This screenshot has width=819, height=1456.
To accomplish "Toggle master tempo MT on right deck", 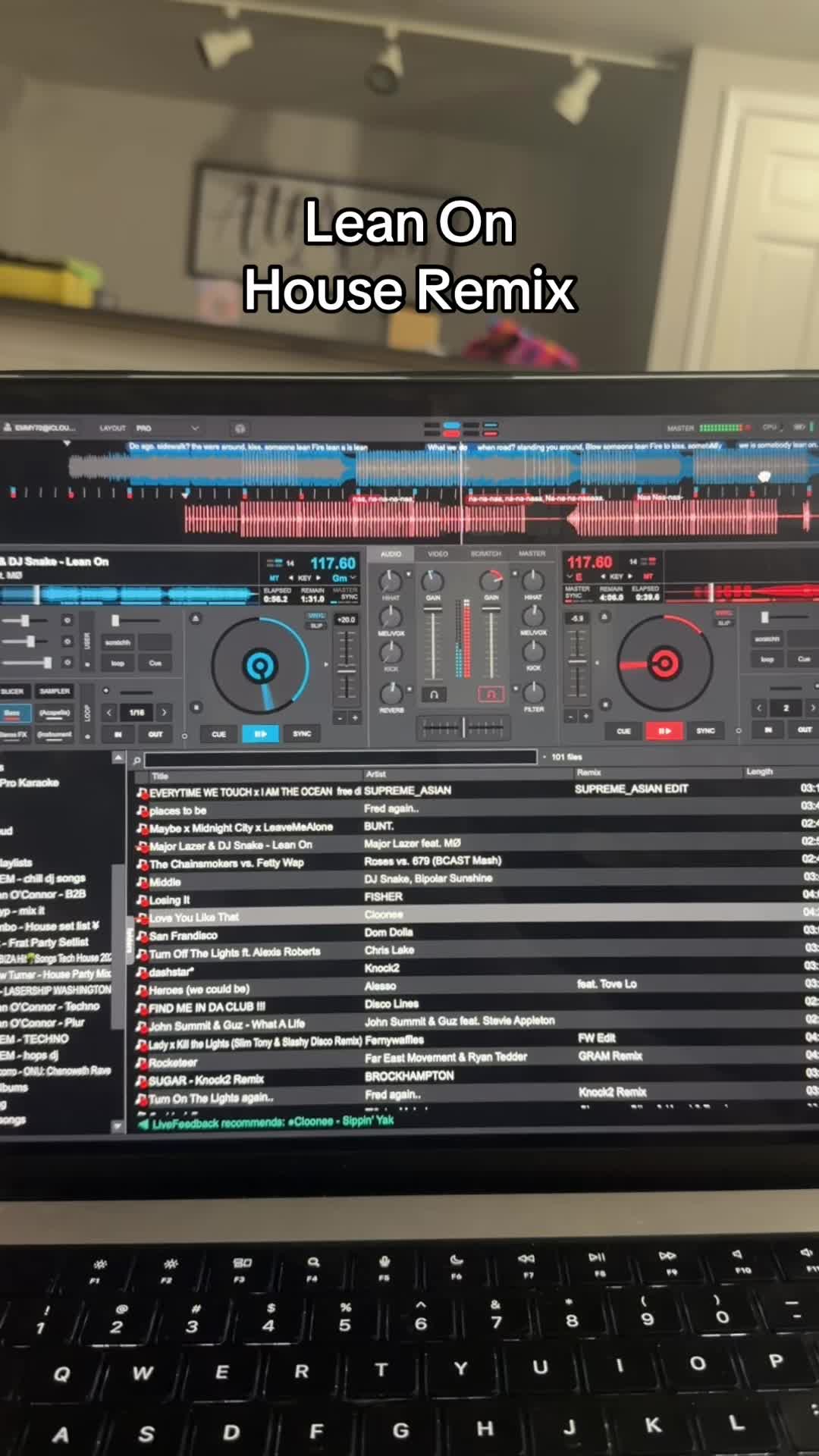I will pos(648,576).
